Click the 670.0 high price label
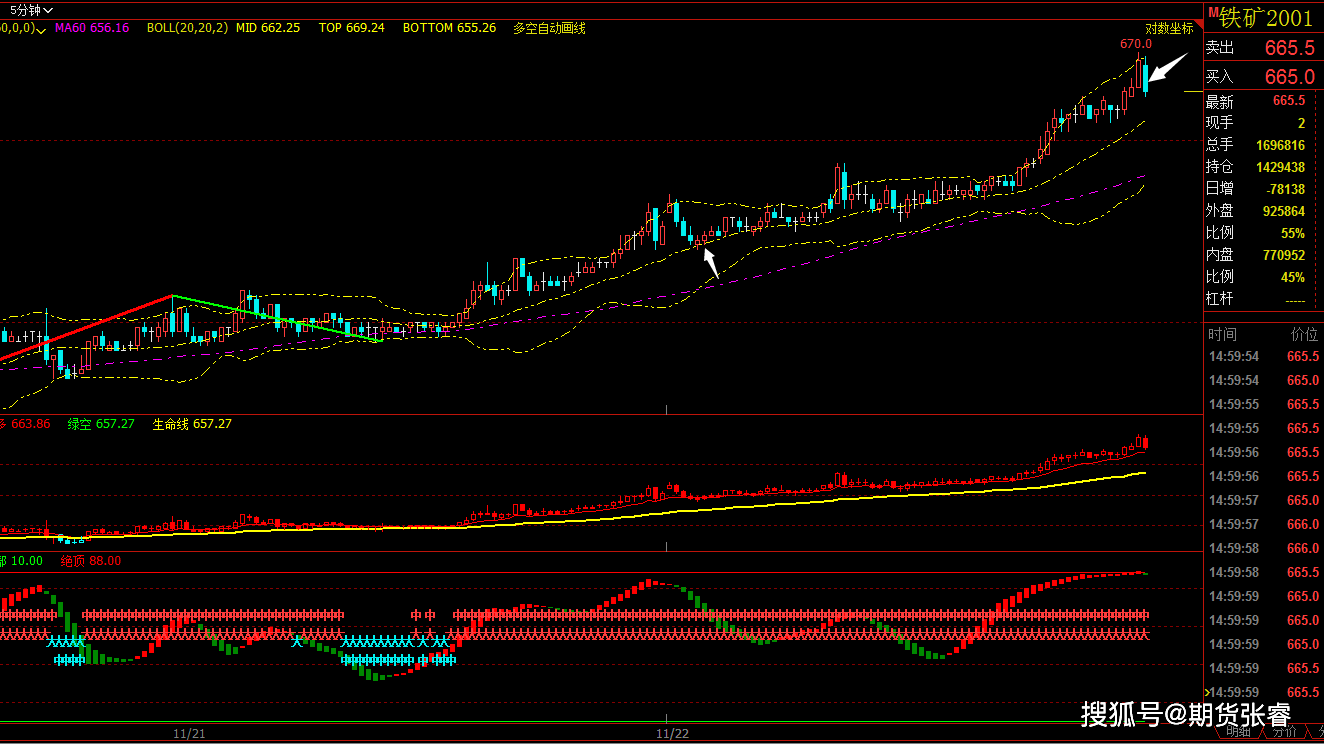The height and width of the screenshot is (744, 1324). pyautogui.click(x=1135, y=44)
